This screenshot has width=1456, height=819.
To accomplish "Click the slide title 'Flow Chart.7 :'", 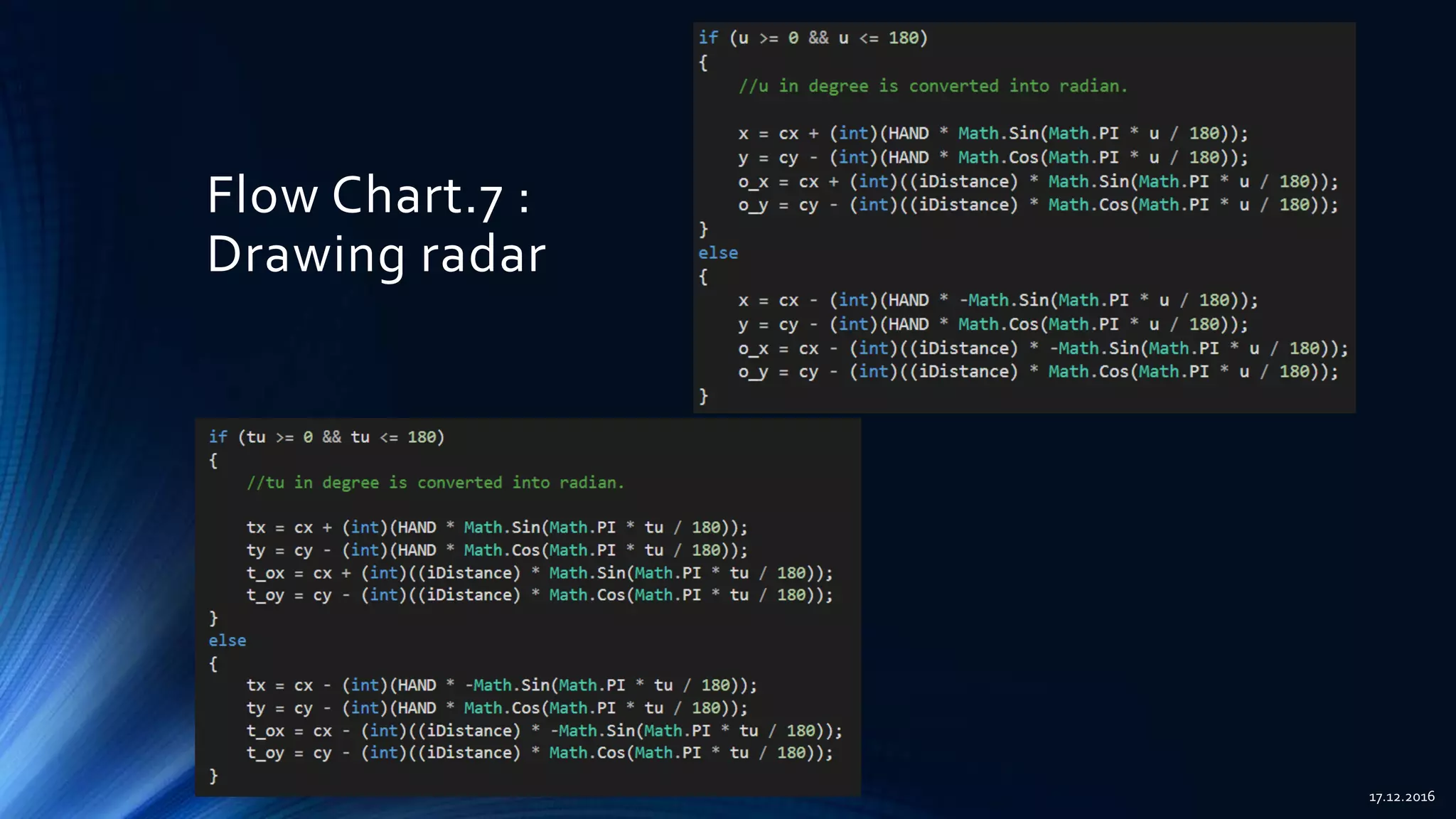I will click(x=368, y=196).
